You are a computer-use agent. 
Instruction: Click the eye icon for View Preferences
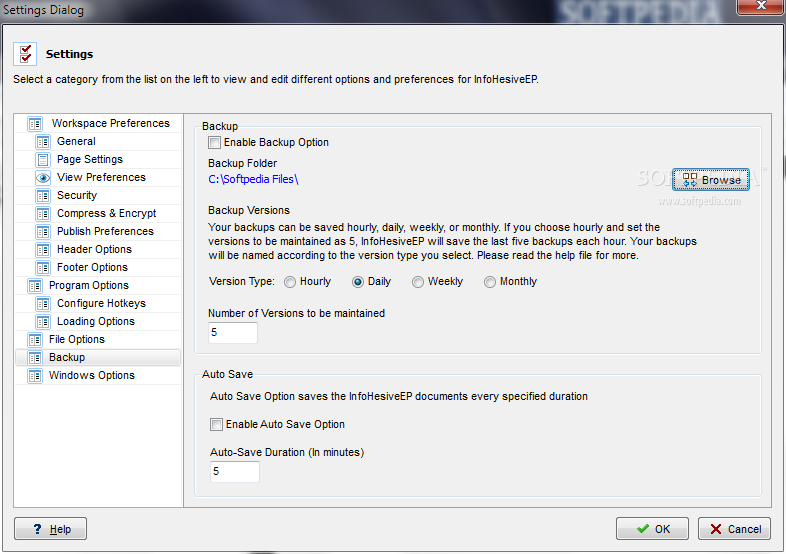point(43,177)
